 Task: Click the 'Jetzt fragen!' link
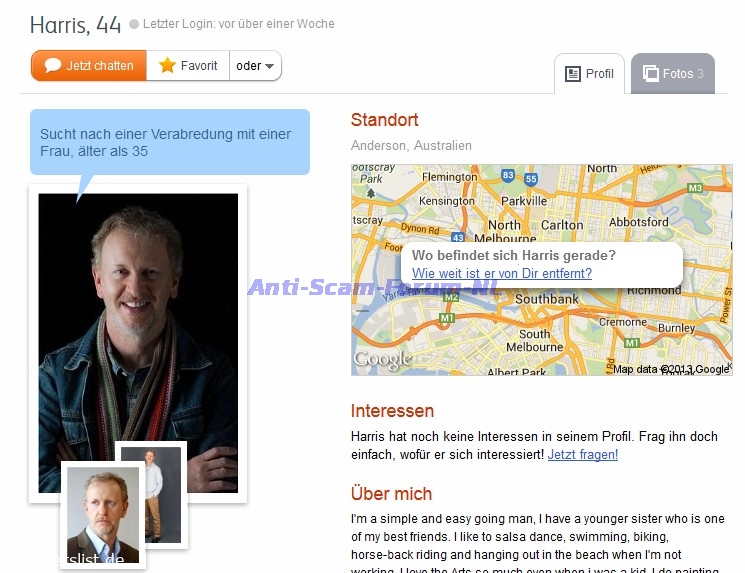(583, 455)
